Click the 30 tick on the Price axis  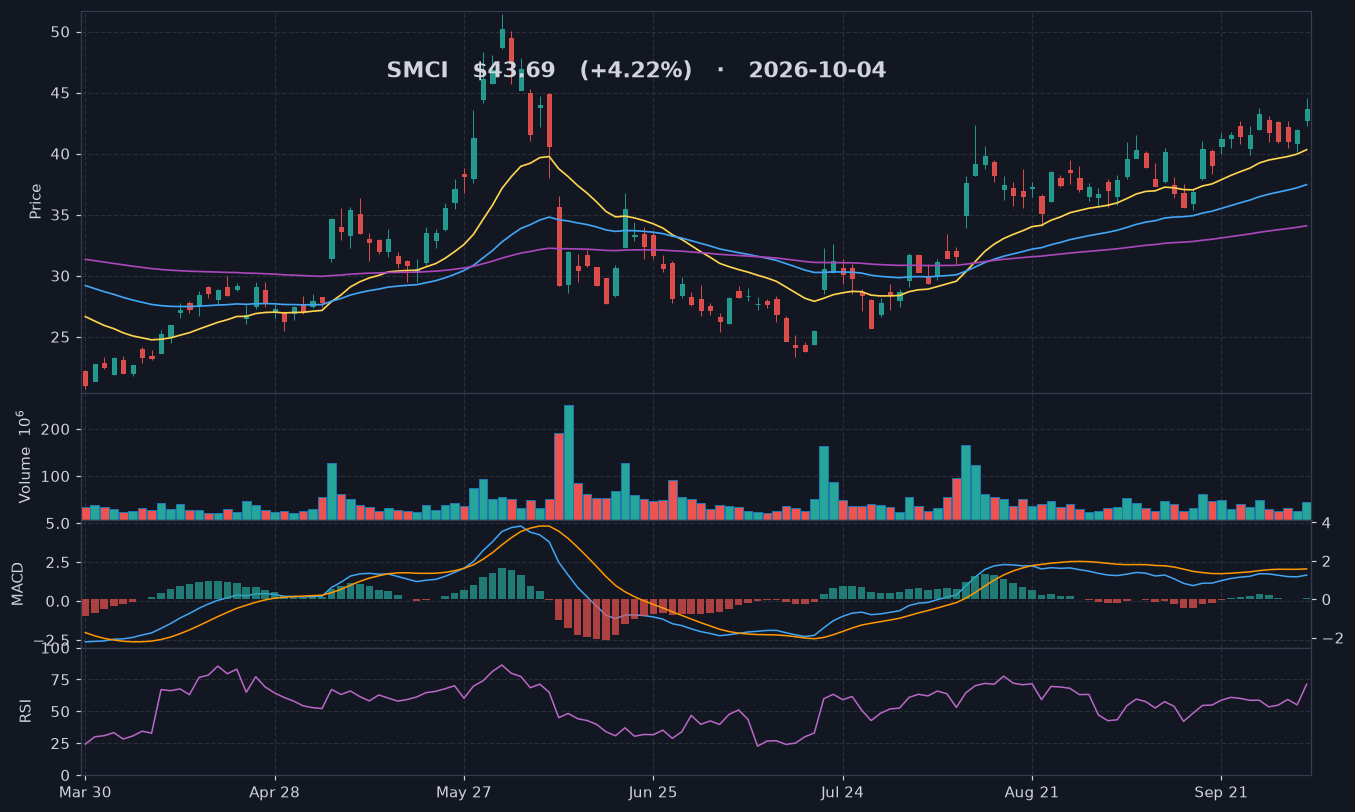[x=60, y=277]
